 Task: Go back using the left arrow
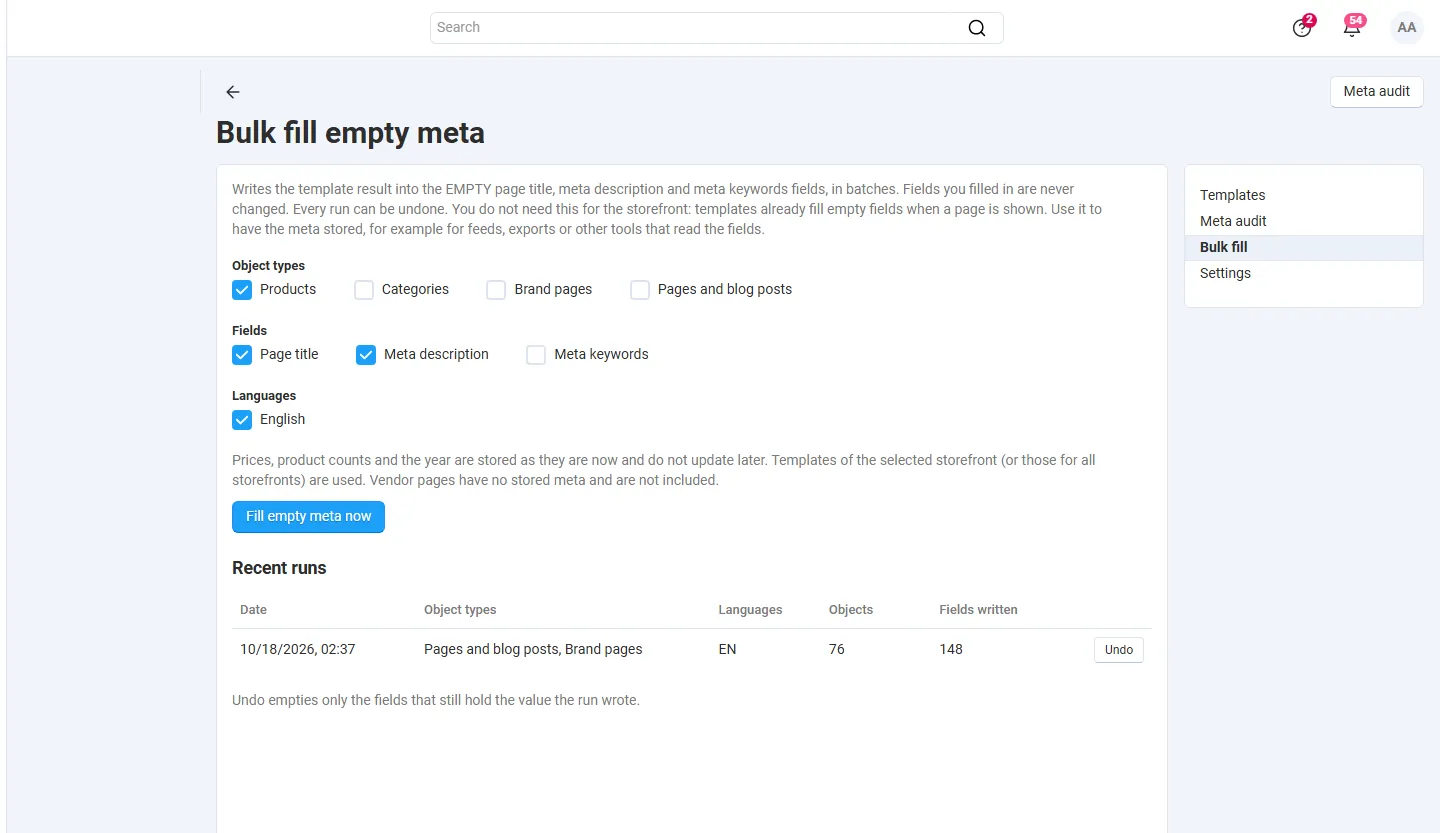[x=233, y=92]
